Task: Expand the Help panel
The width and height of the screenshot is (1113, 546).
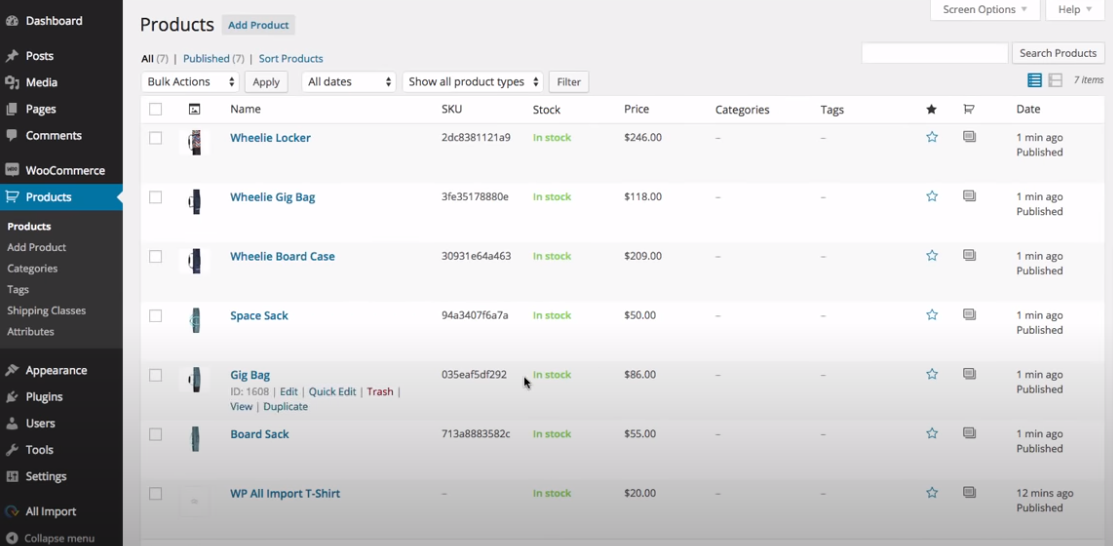Action: coord(1075,10)
